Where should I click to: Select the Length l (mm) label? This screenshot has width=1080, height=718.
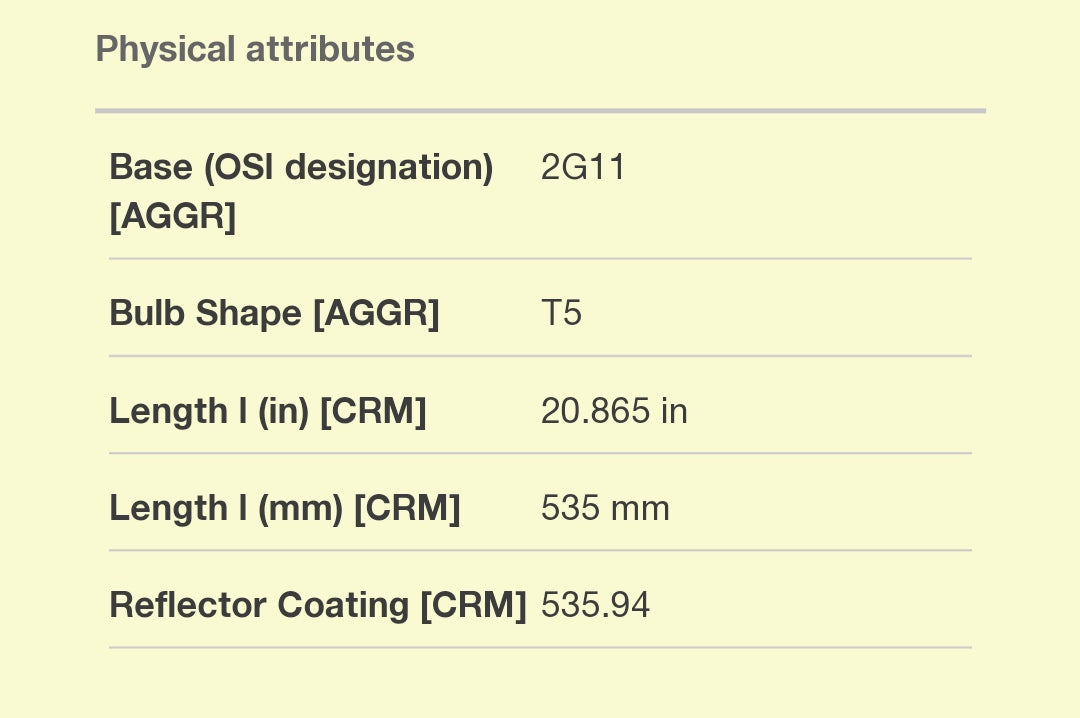coord(228,508)
